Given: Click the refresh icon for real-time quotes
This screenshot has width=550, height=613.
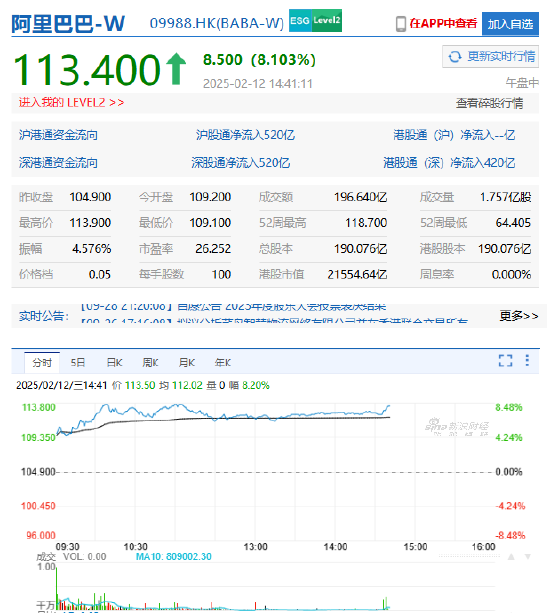Looking at the screenshot, I should click(455, 57).
